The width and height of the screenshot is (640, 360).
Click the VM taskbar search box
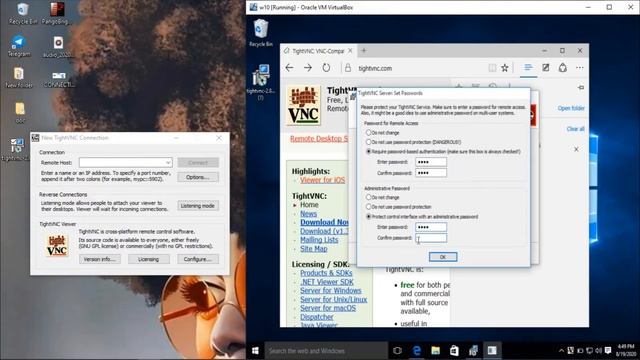click(x=326, y=351)
